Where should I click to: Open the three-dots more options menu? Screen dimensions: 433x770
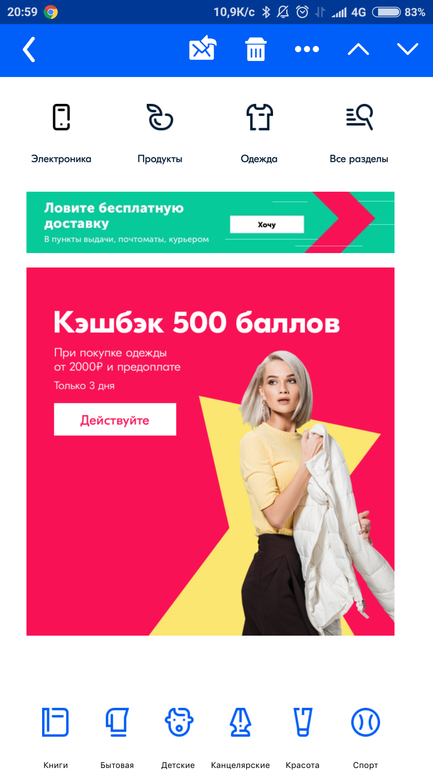point(307,49)
